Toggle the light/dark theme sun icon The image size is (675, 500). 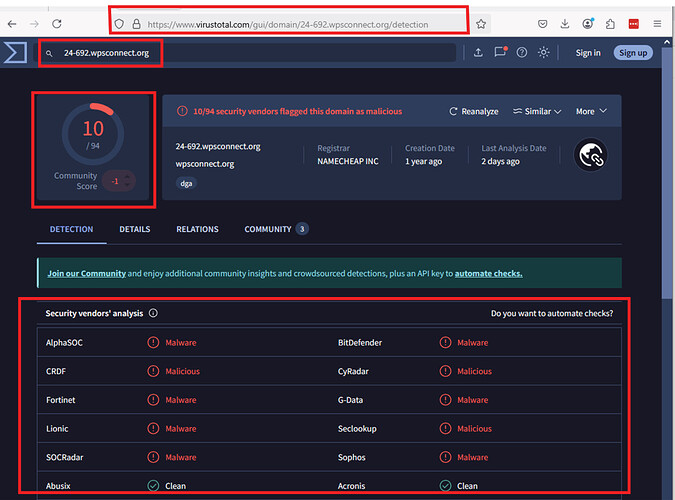[544, 53]
